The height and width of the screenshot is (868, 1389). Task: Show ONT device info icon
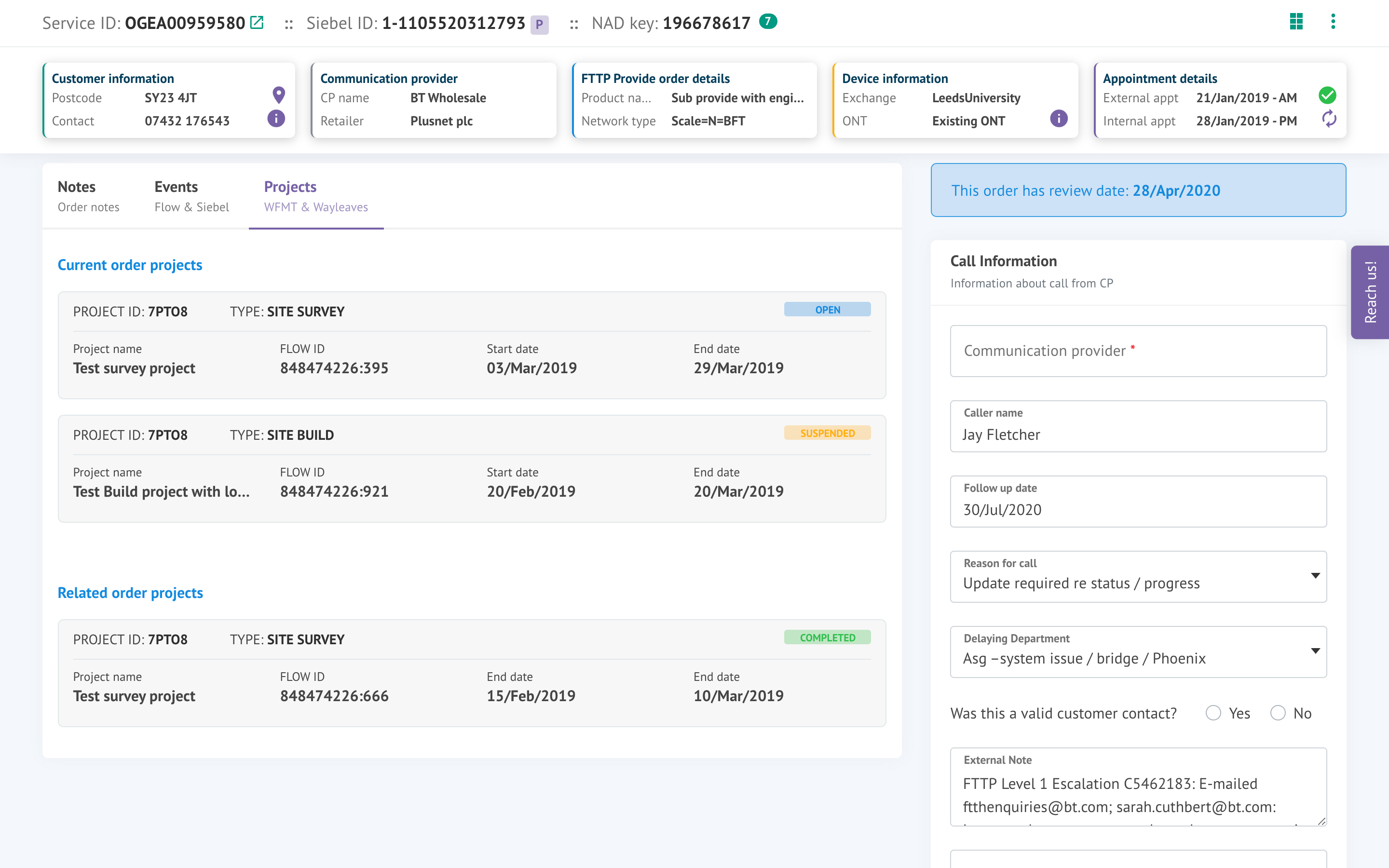(1059, 119)
